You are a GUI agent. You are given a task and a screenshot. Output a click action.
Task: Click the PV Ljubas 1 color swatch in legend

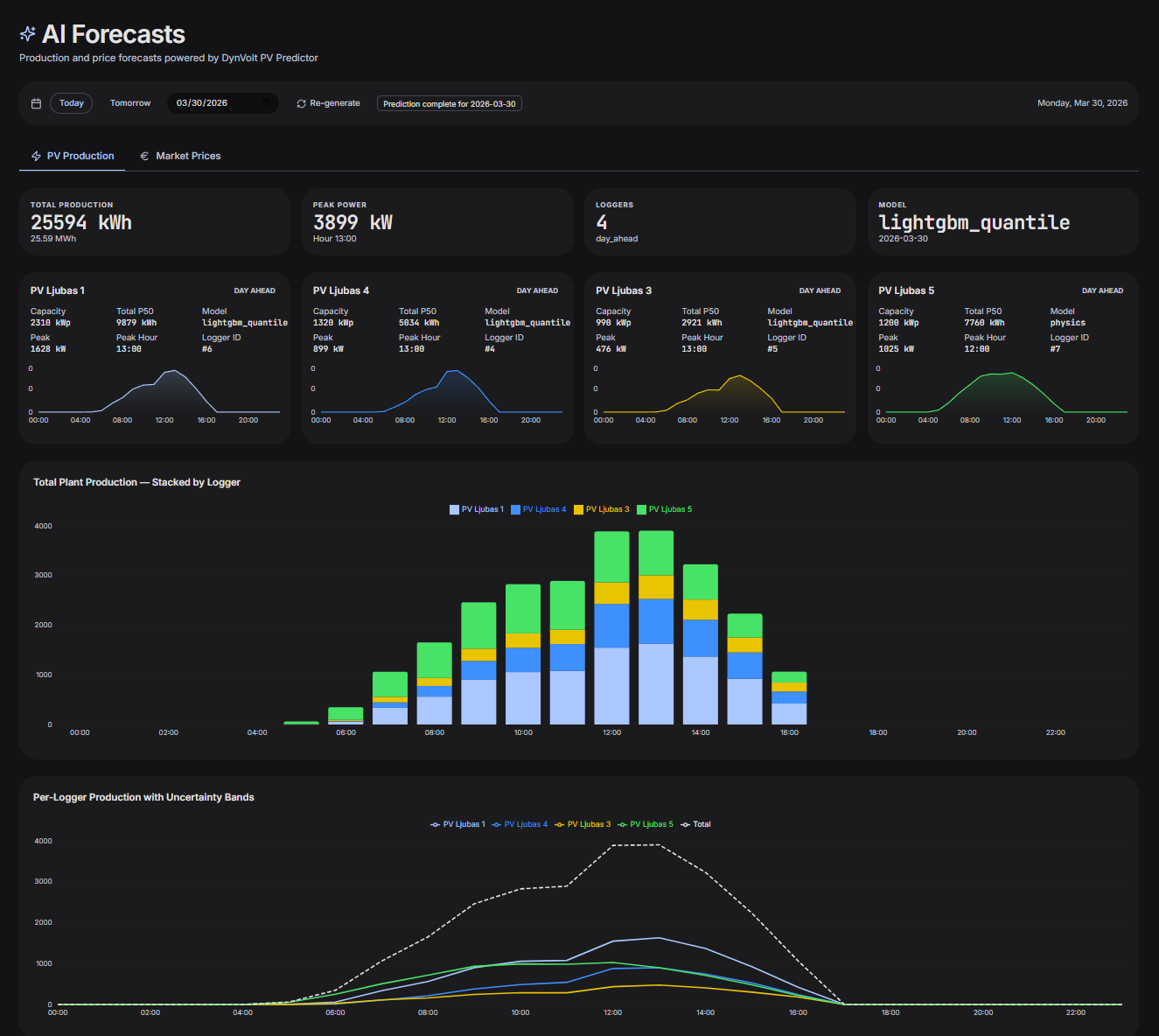[452, 508]
